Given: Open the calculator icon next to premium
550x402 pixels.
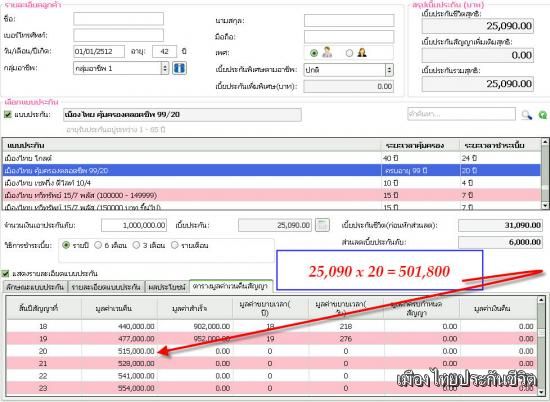Looking at the screenshot, I should tap(322, 225).
